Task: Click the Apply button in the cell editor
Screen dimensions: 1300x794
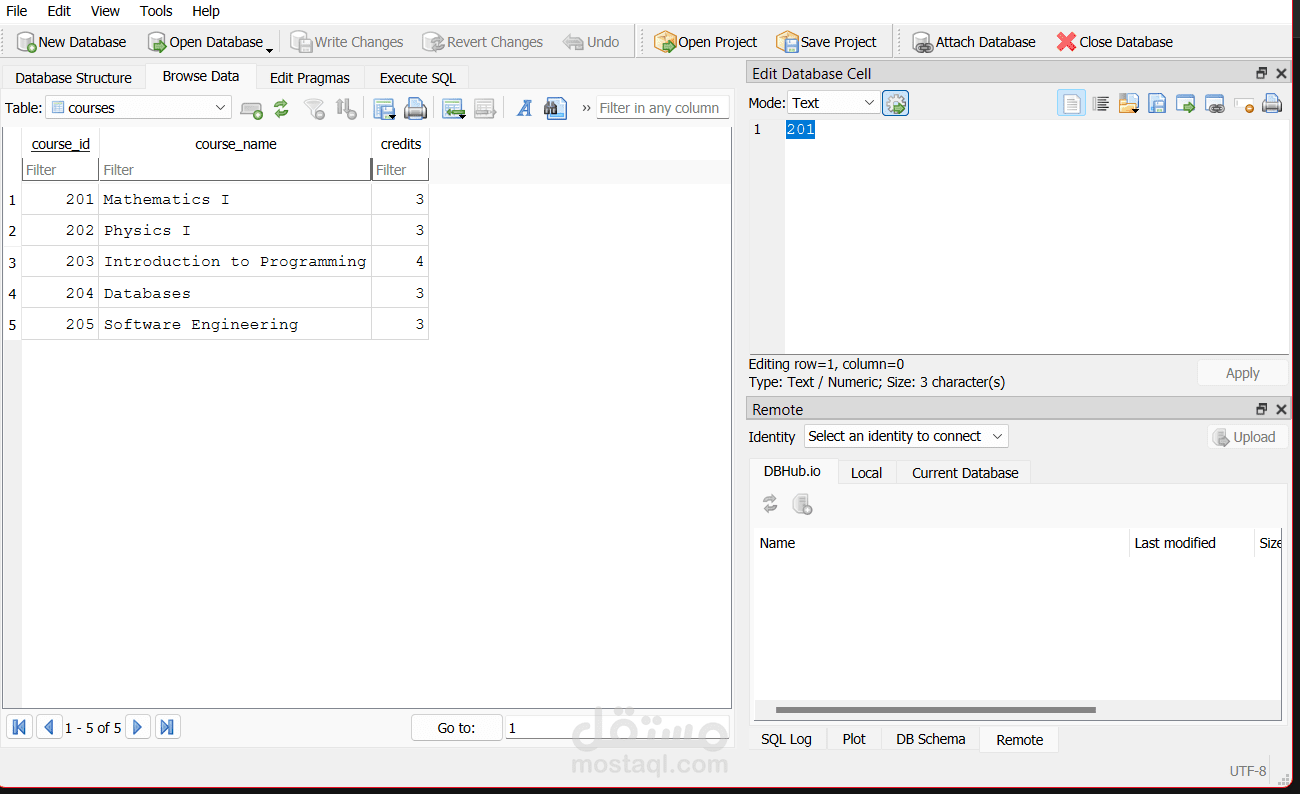Action: click(1242, 373)
